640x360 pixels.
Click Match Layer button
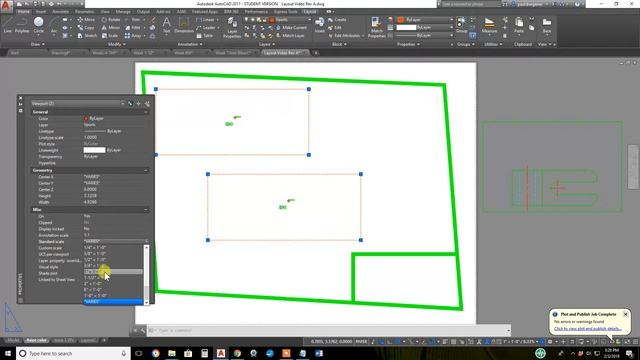(x=289, y=36)
